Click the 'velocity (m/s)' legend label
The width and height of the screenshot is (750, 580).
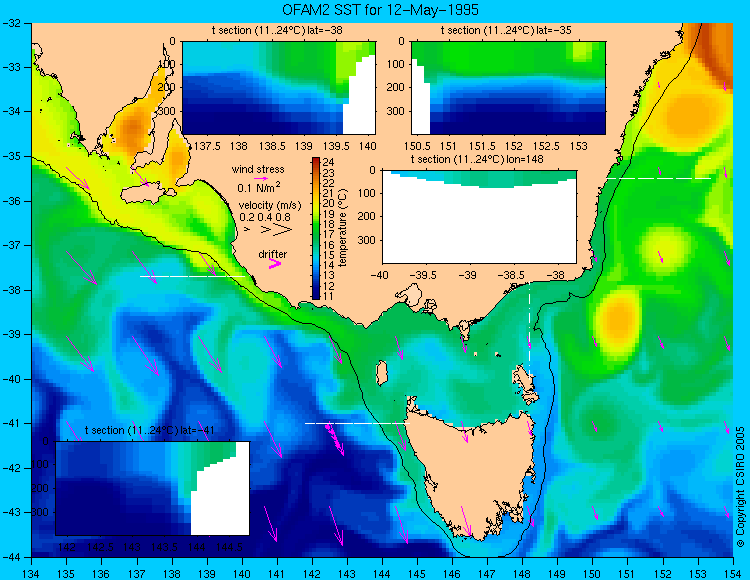pyautogui.click(x=270, y=206)
